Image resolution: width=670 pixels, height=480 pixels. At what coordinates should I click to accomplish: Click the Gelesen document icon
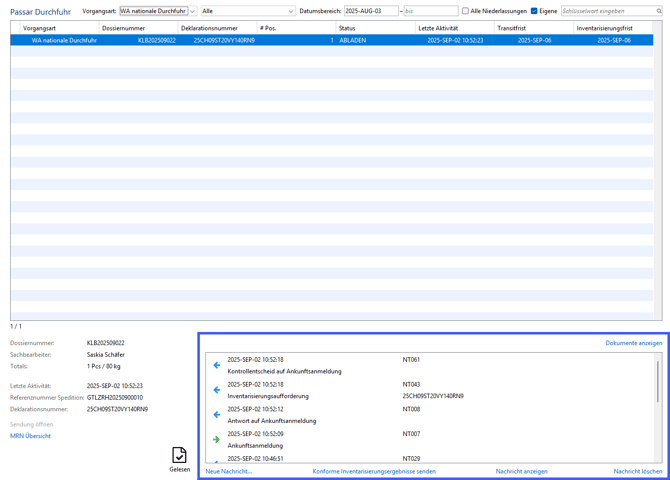pos(179,455)
